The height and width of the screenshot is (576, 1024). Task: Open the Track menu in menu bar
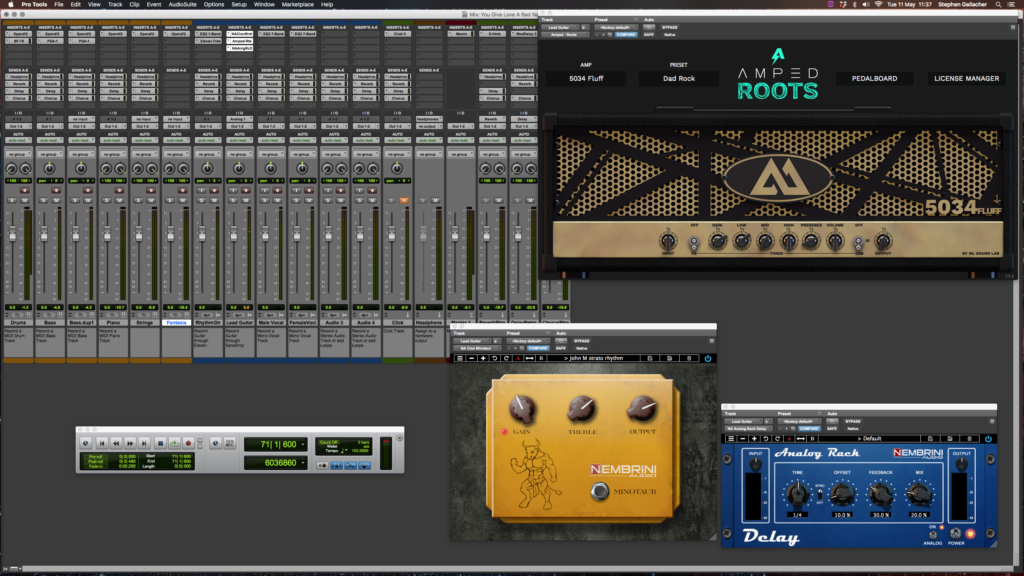115,5
